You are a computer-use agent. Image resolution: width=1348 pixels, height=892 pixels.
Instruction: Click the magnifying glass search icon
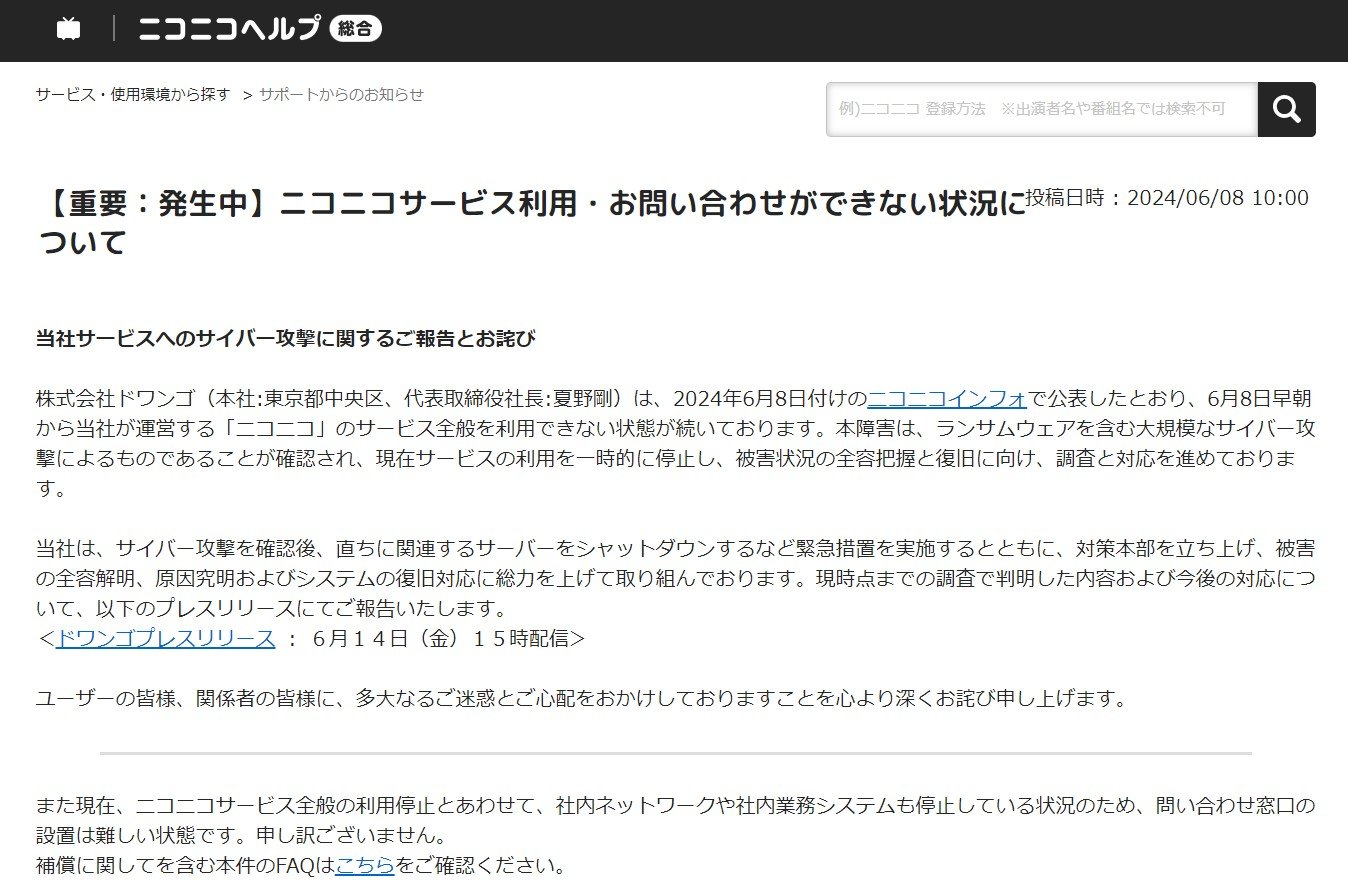click(x=1286, y=109)
